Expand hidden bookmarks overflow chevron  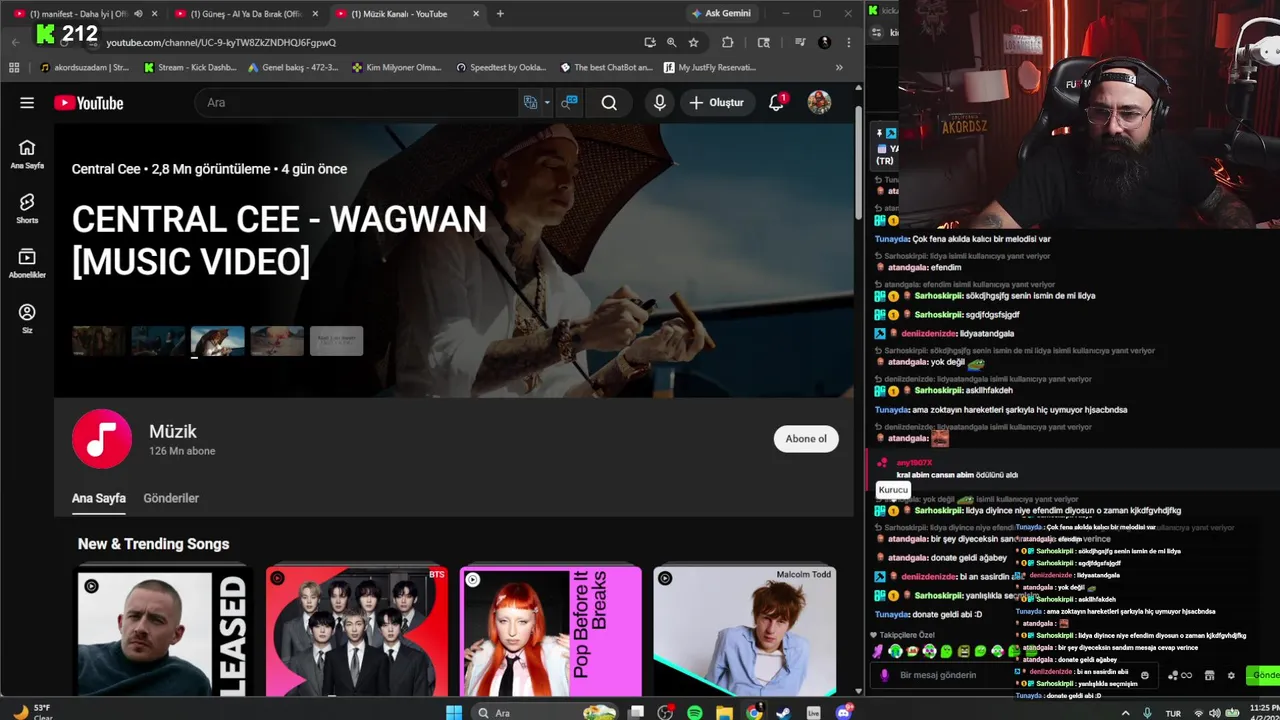coord(839,67)
